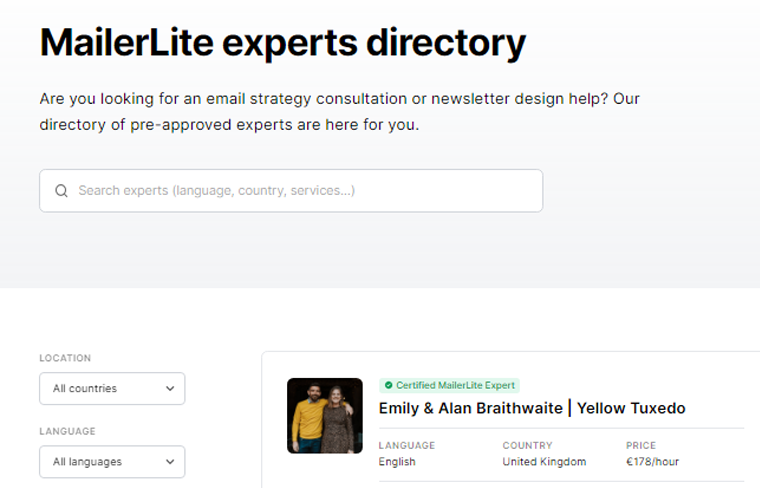760x488 pixels.
Task: Open the All languages dropdown
Action: click(x=112, y=462)
